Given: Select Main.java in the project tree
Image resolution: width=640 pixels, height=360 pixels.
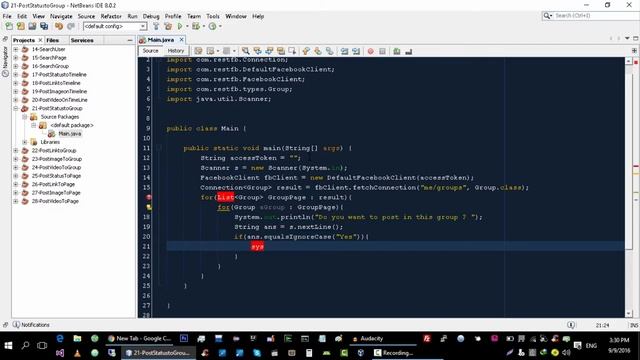Looking at the screenshot, I should tap(69, 134).
